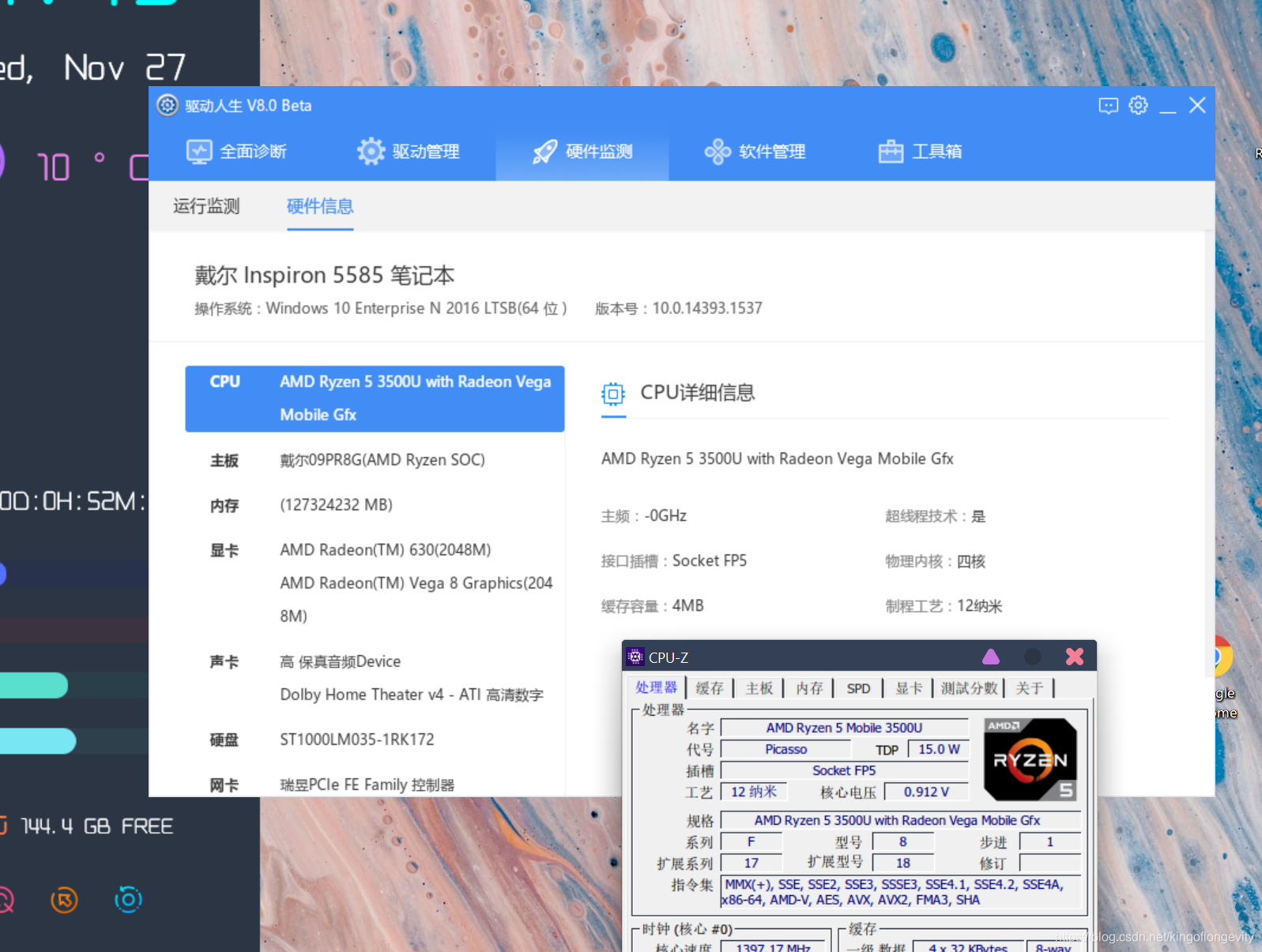Click blue circular target icon in widget
The width and height of the screenshot is (1262, 952).
pyautogui.click(x=128, y=899)
